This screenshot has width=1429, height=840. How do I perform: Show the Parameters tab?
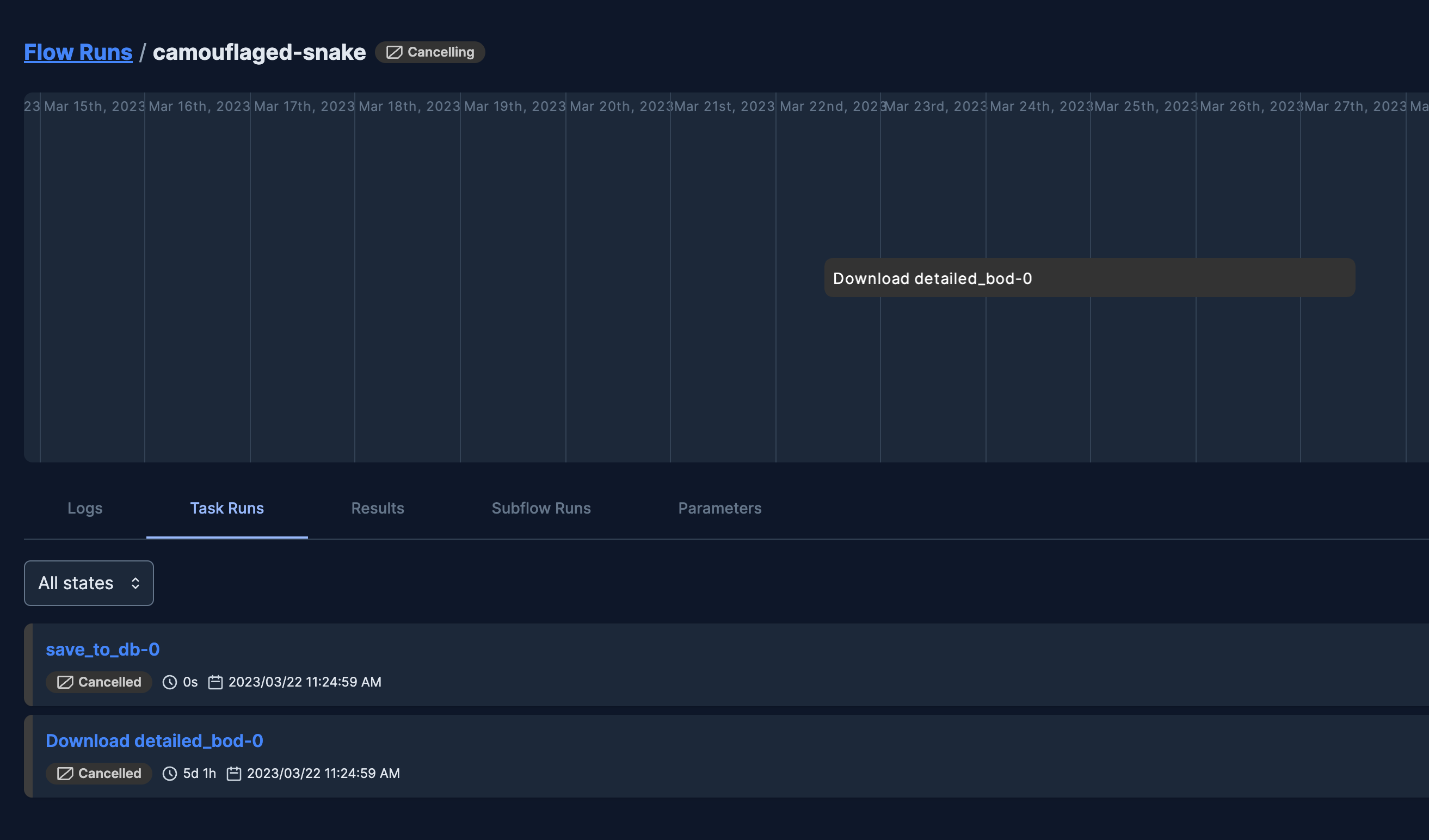pos(719,508)
